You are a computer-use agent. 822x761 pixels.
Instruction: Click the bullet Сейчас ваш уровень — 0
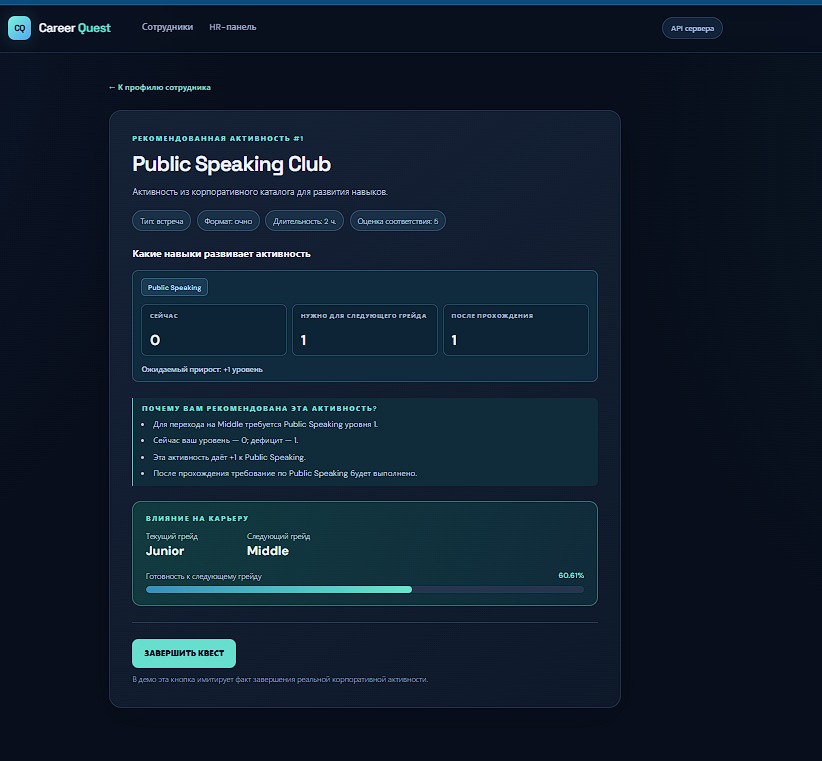pyautogui.click(x=225, y=440)
